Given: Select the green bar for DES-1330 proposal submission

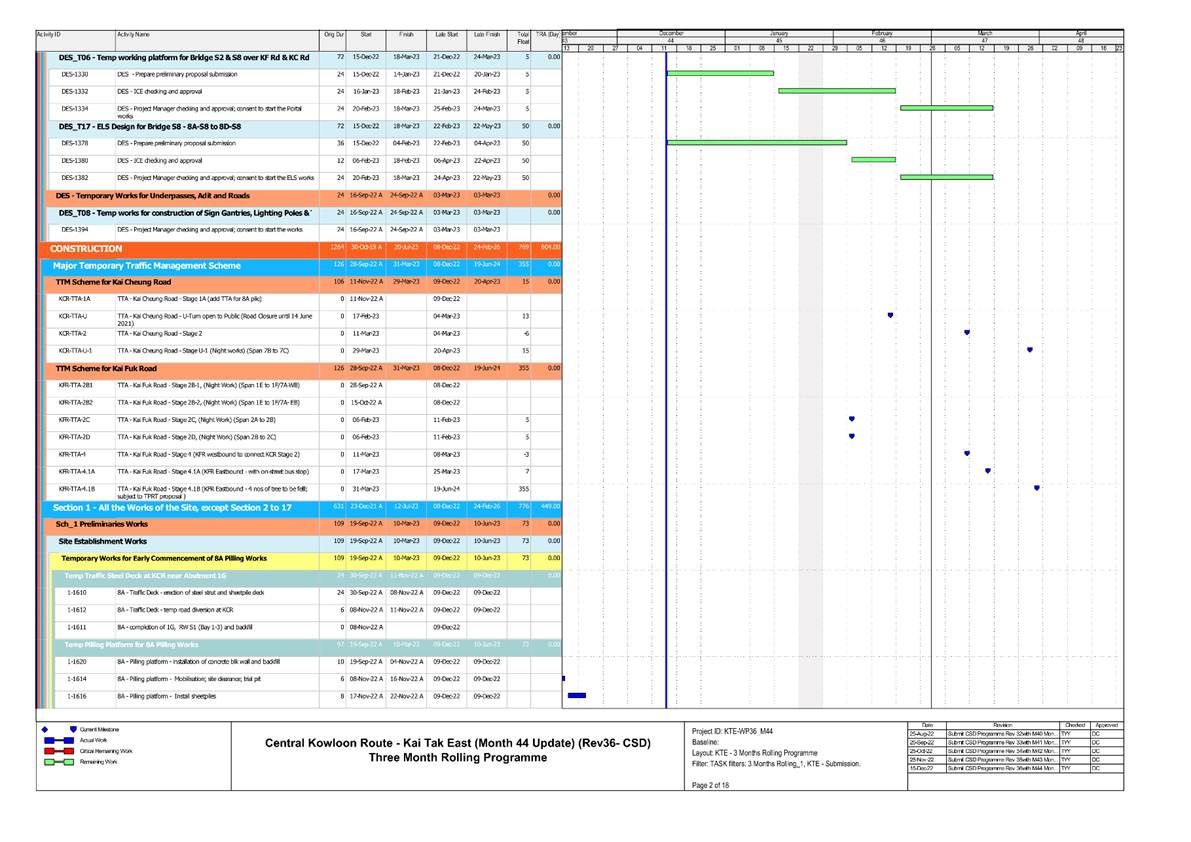Looking at the screenshot, I should tap(719, 73).
